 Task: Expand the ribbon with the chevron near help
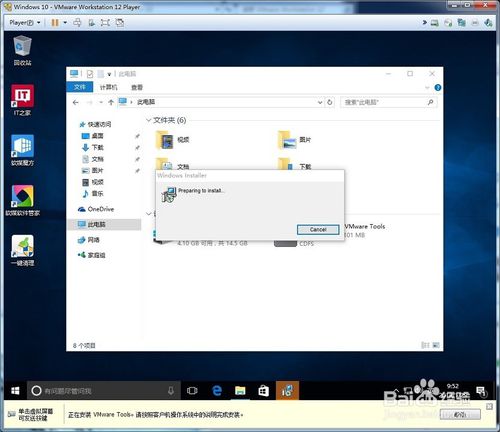(427, 88)
